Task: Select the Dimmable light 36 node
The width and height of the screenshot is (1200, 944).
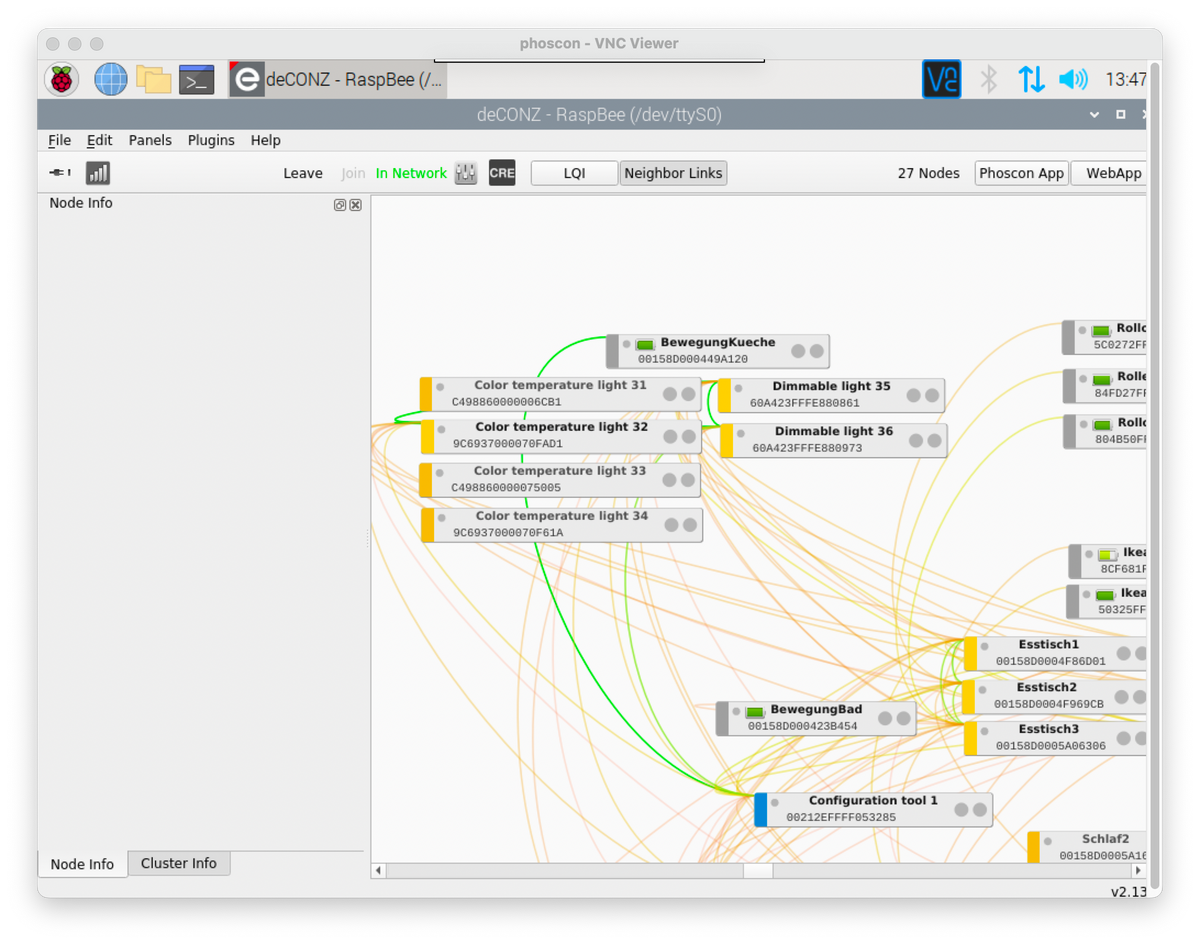Action: [x=833, y=441]
